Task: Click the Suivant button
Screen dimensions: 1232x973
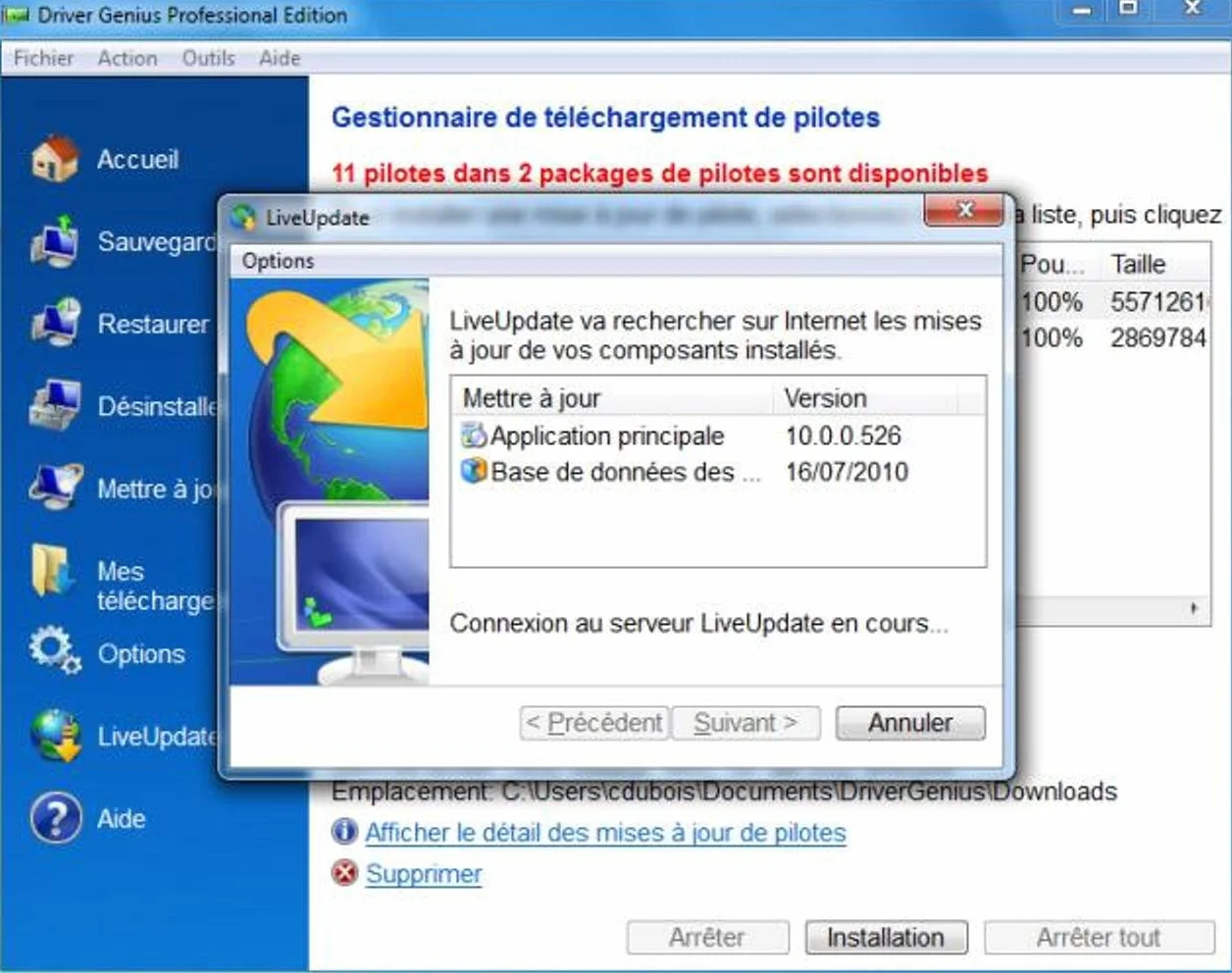Action: coord(745,723)
